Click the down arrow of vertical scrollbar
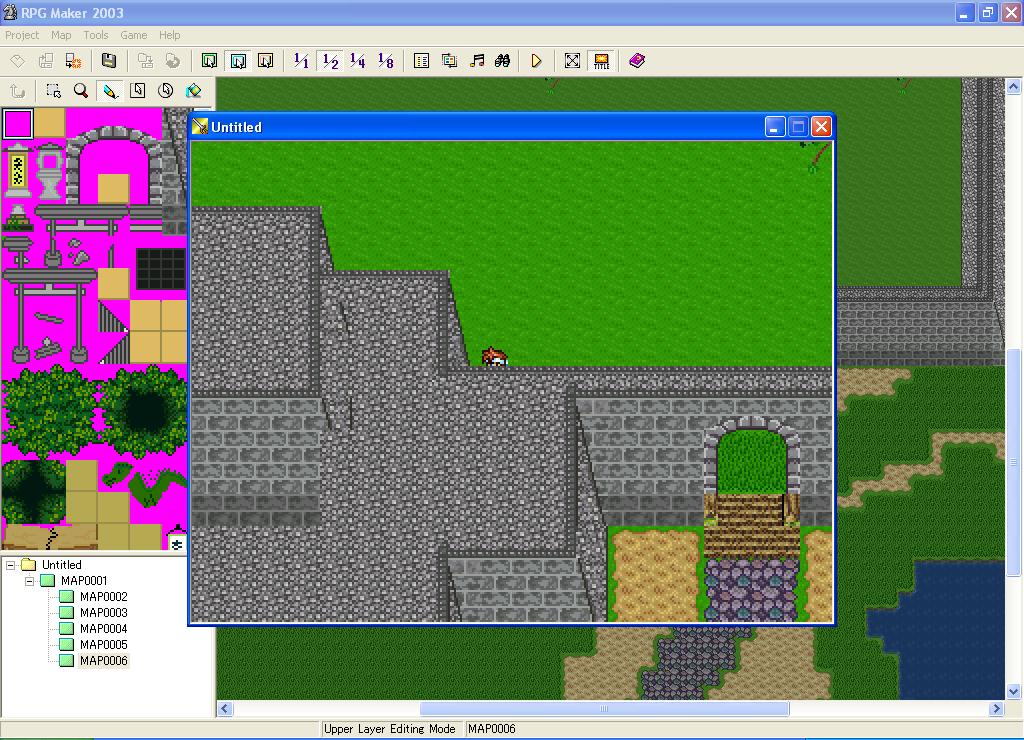This screenshot has height=740, width=1024. pyautogui.click(x=1014, y=691)
